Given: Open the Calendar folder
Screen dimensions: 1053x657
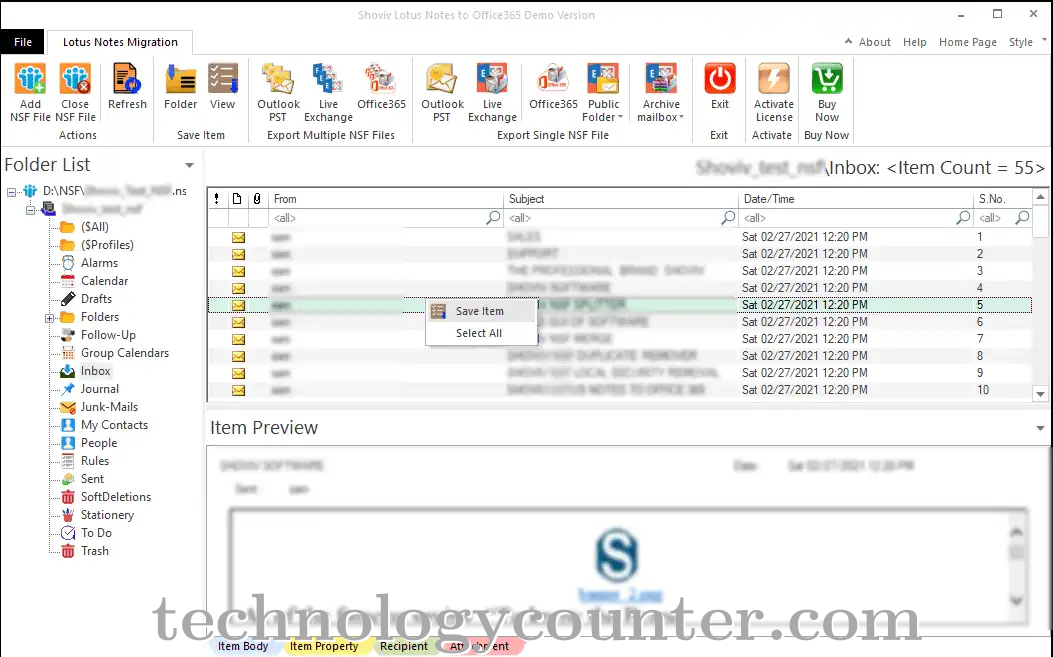Looking at the screenshot, I should pos(104,281).
